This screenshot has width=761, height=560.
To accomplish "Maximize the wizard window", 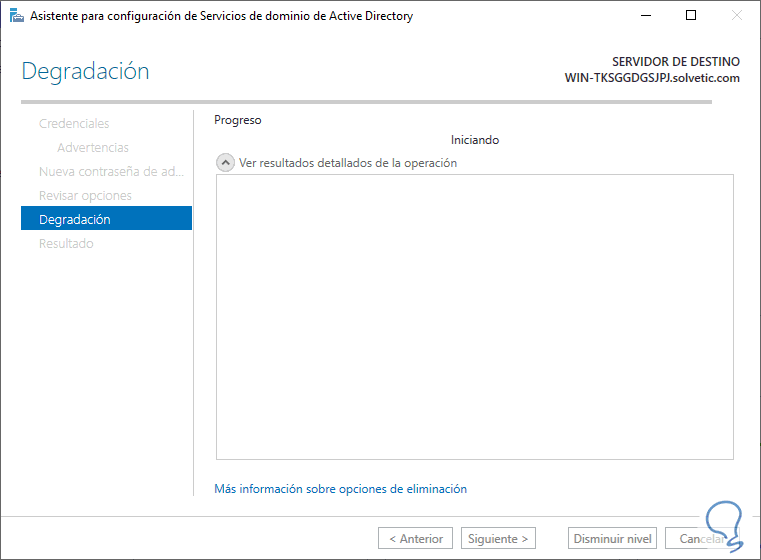I will (691, 16).
